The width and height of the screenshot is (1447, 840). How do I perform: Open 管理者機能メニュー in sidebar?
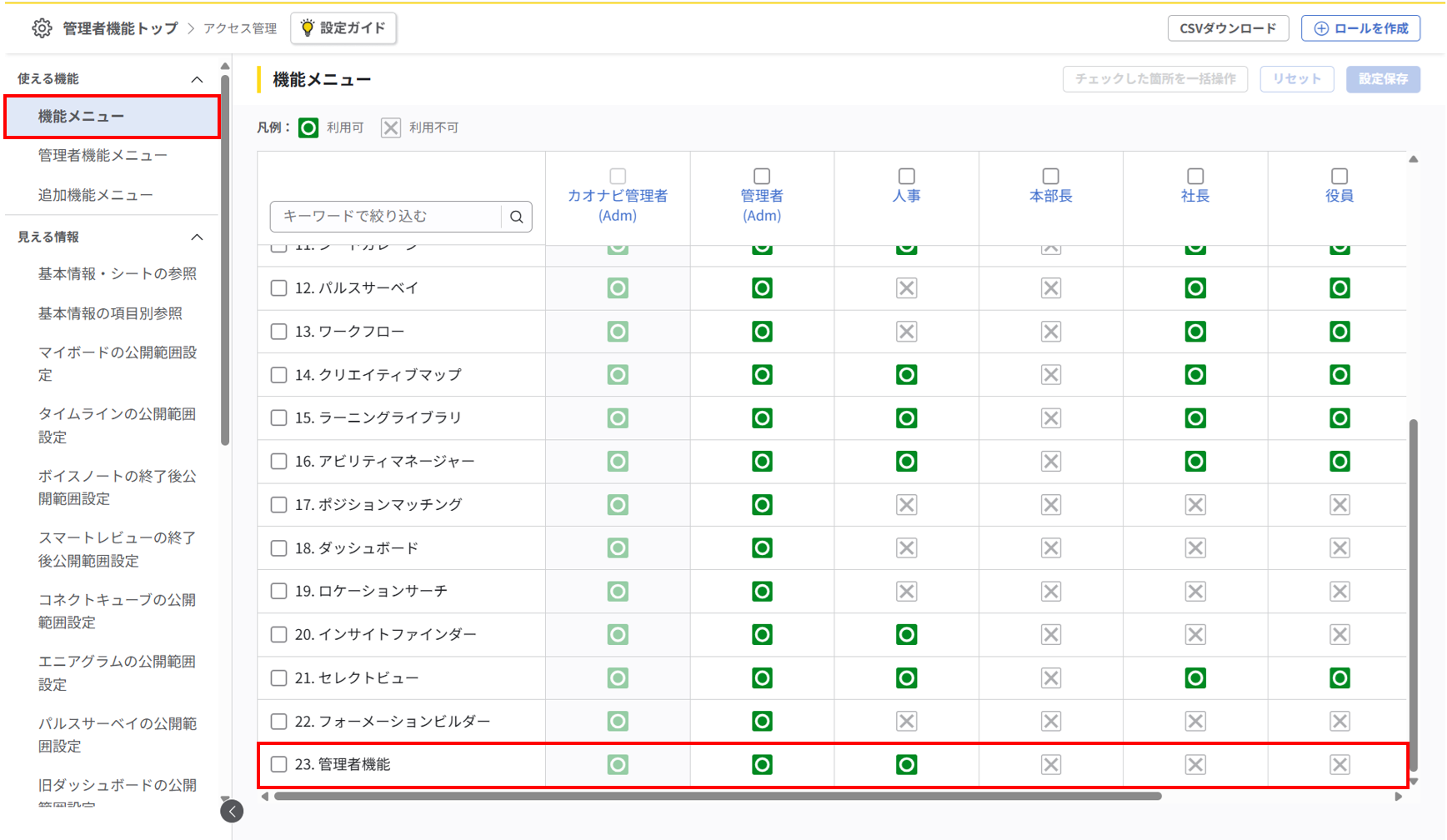(x=103, y=155)
